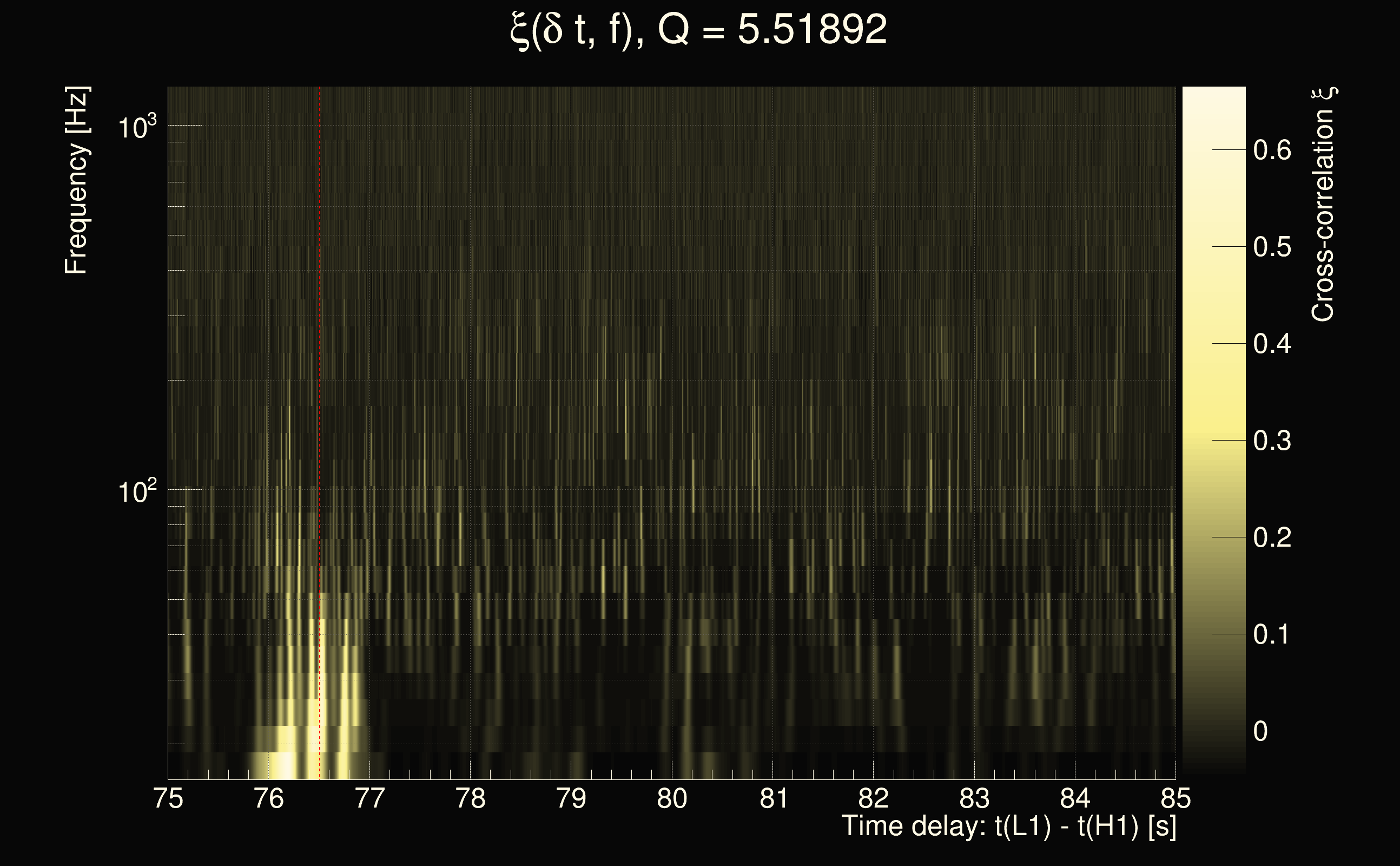Click the 10³ frequency tick label
This screenshot has width=1400, height=866.
[x=137, y=127]
